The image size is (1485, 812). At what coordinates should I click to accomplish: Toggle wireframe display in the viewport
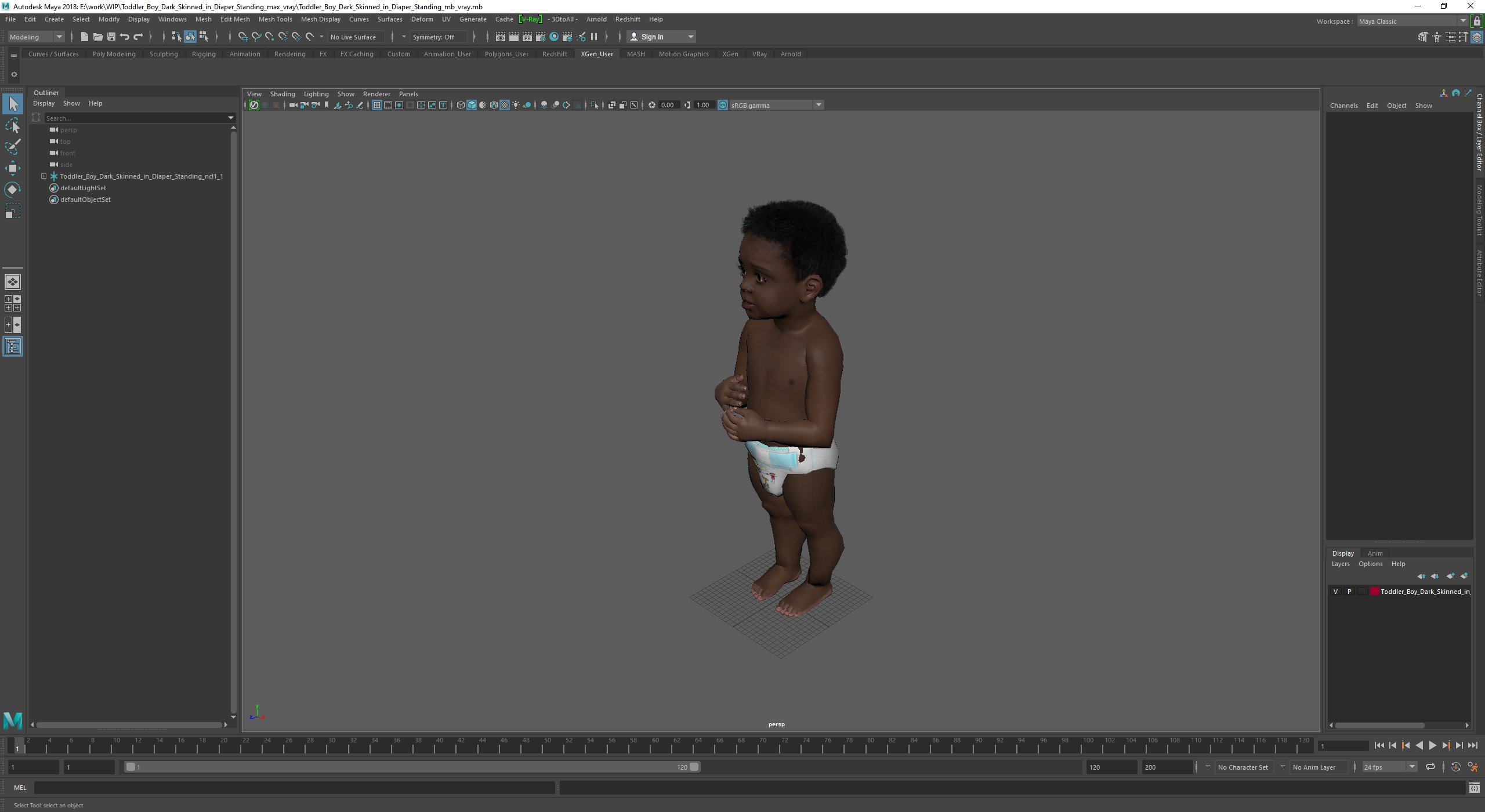(x=461, y=105)
